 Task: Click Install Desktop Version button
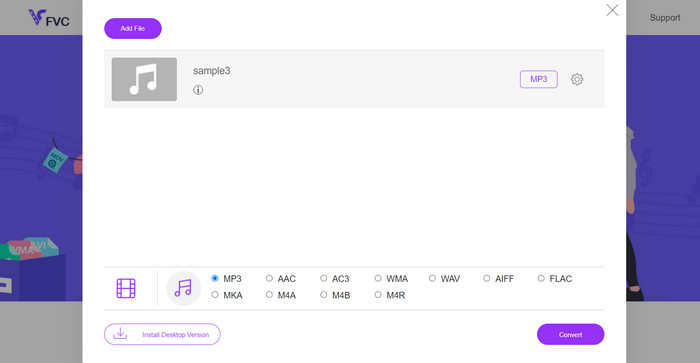click(162, 334)
